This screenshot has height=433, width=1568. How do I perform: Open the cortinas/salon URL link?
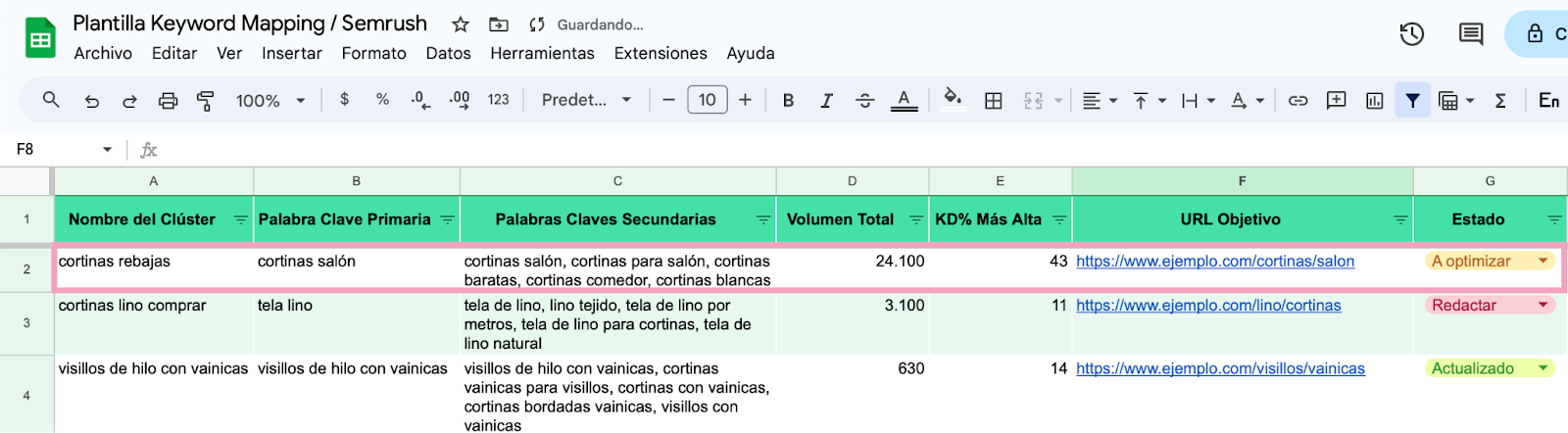pos(1214,262)
